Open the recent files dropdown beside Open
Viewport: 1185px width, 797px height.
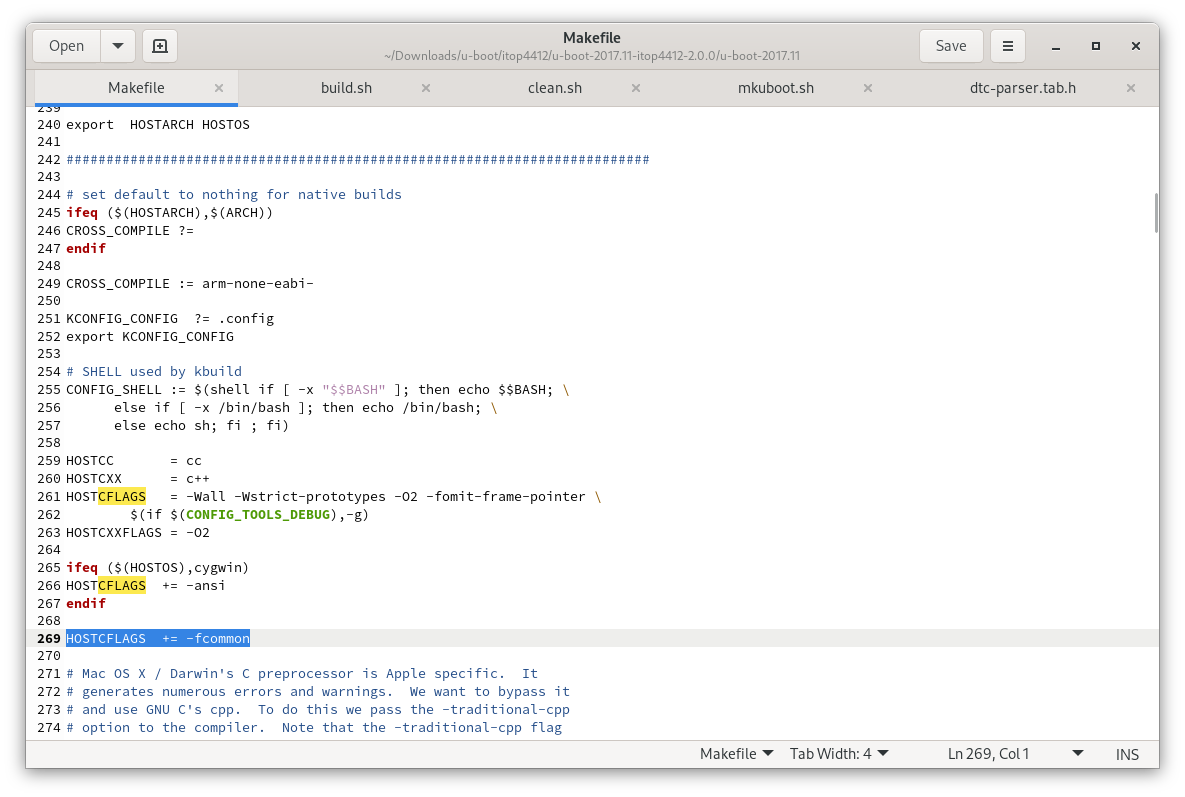coord(117,45)
